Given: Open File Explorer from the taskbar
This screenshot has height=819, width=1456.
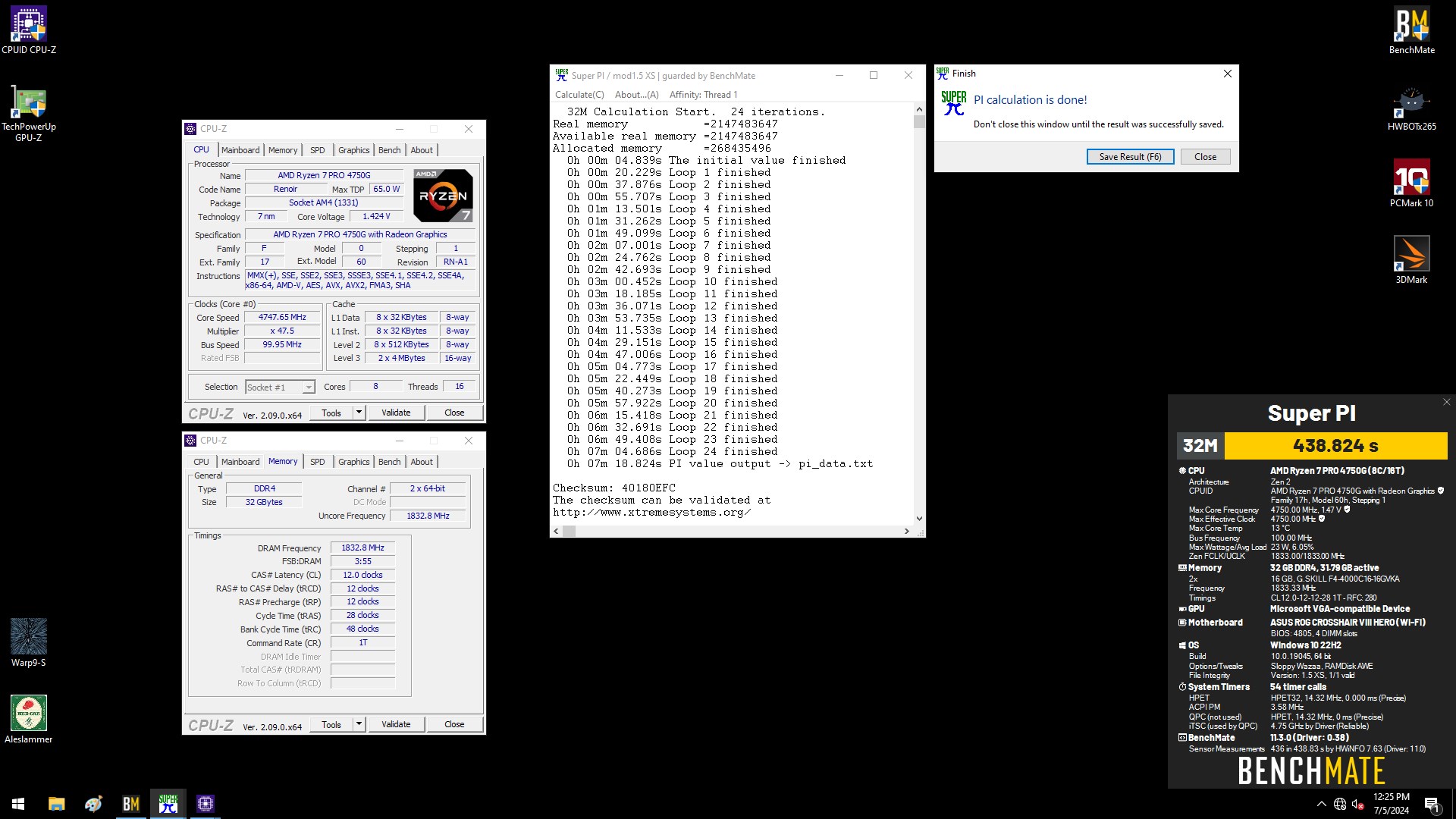Looking at the screenshot, I should click(x=56, y=803).
